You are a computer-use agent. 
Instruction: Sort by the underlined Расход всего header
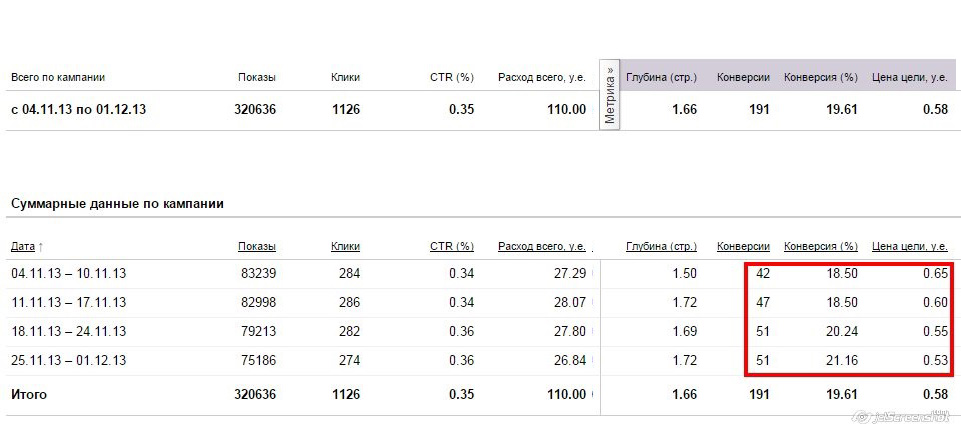click(541, 246)
